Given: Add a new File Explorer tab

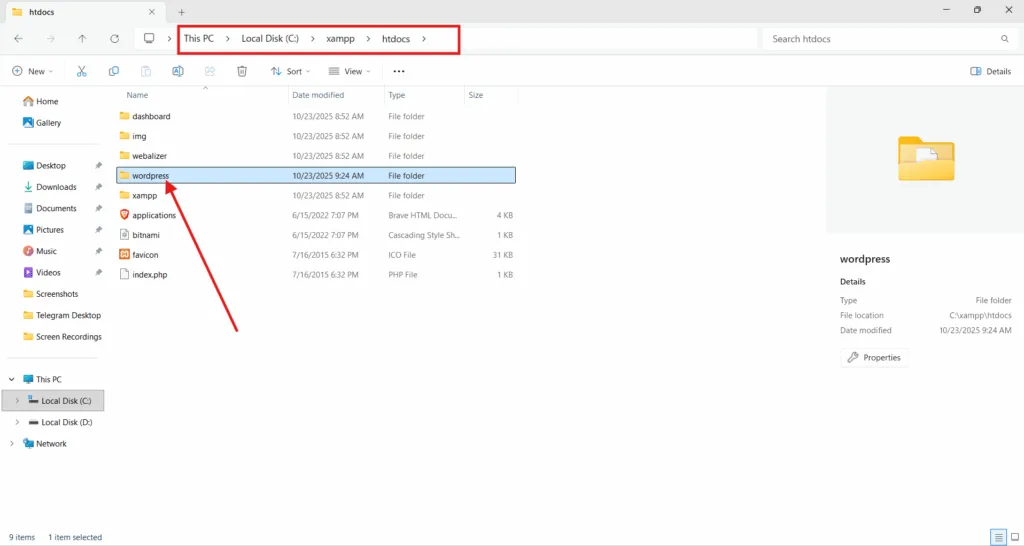Looking at the screenshot, I should click(x=182, y=12).
